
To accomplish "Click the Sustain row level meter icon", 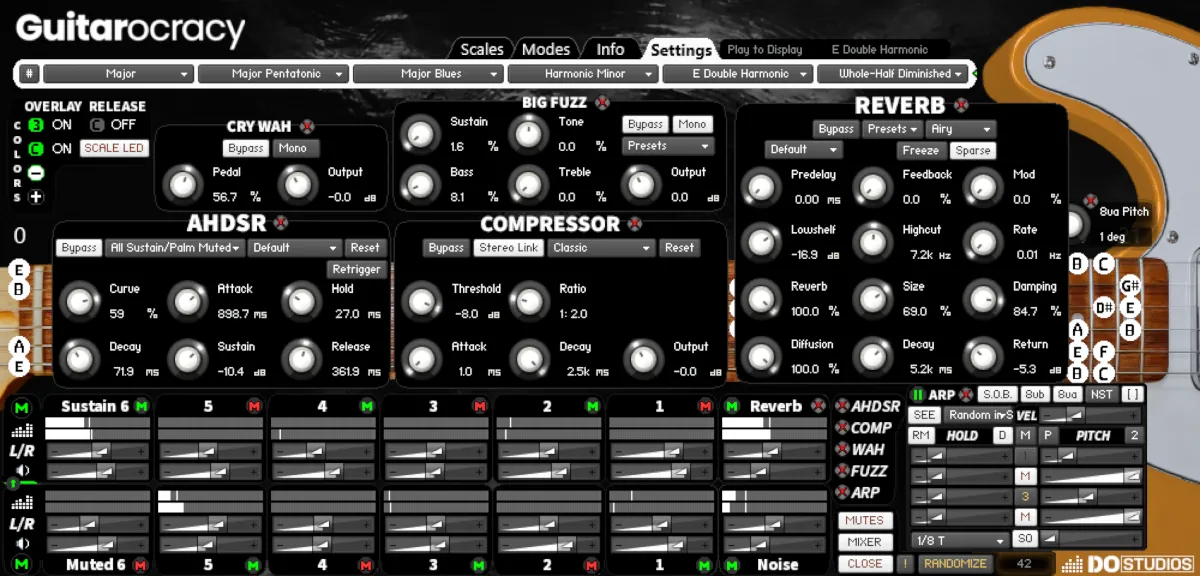I will point(21,430).
